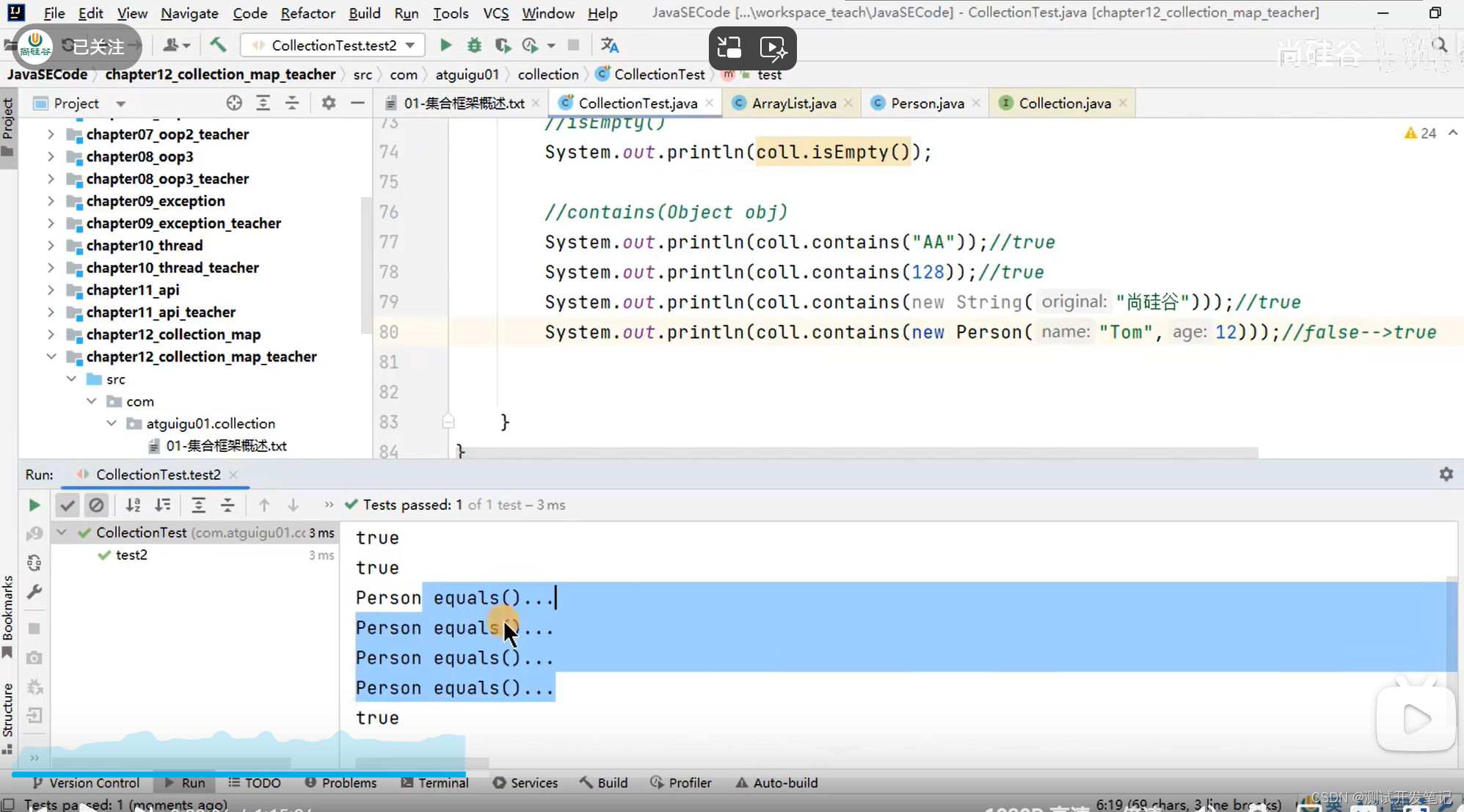This screenshot has width=1464, height=812.
Task: Expand chapter10_thread folder
Action: tap(51, 246)
